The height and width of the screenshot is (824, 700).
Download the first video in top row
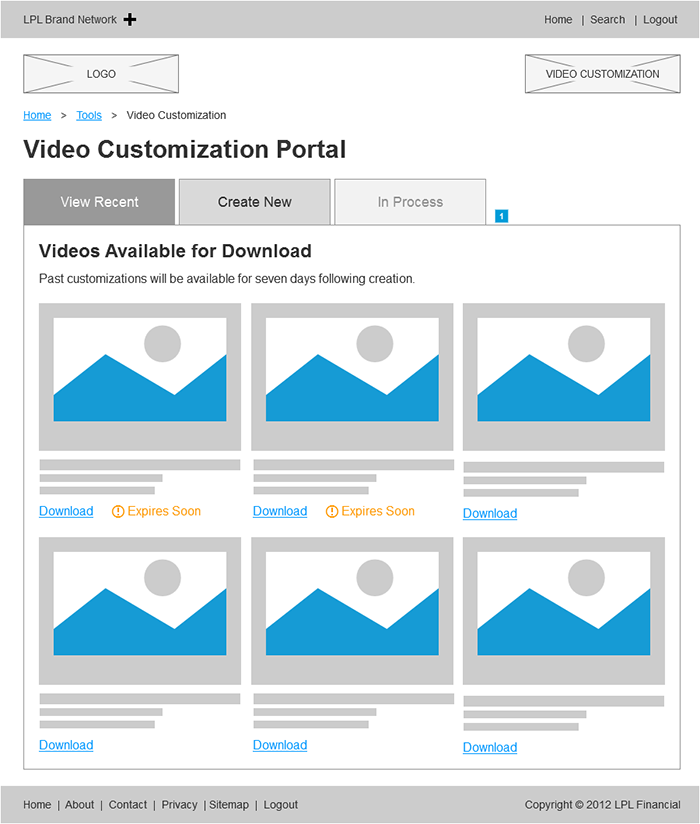coord(66,511)
